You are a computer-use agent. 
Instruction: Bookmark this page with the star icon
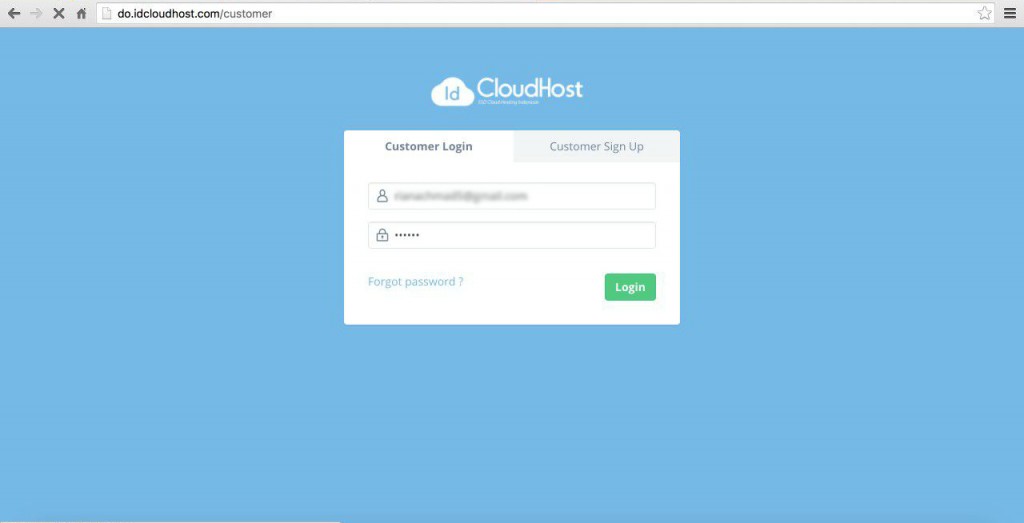point(984,13)
